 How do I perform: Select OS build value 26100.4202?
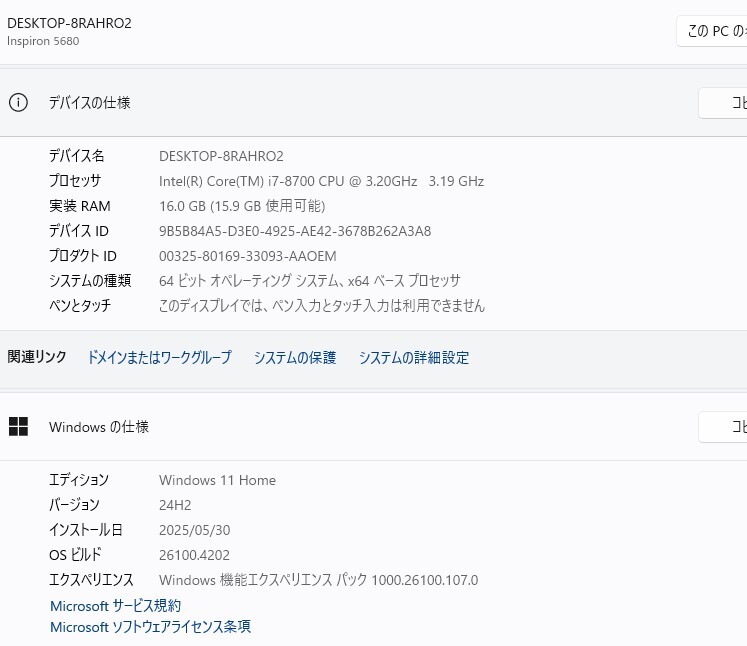pyautogui.click(x=194, y=555)
